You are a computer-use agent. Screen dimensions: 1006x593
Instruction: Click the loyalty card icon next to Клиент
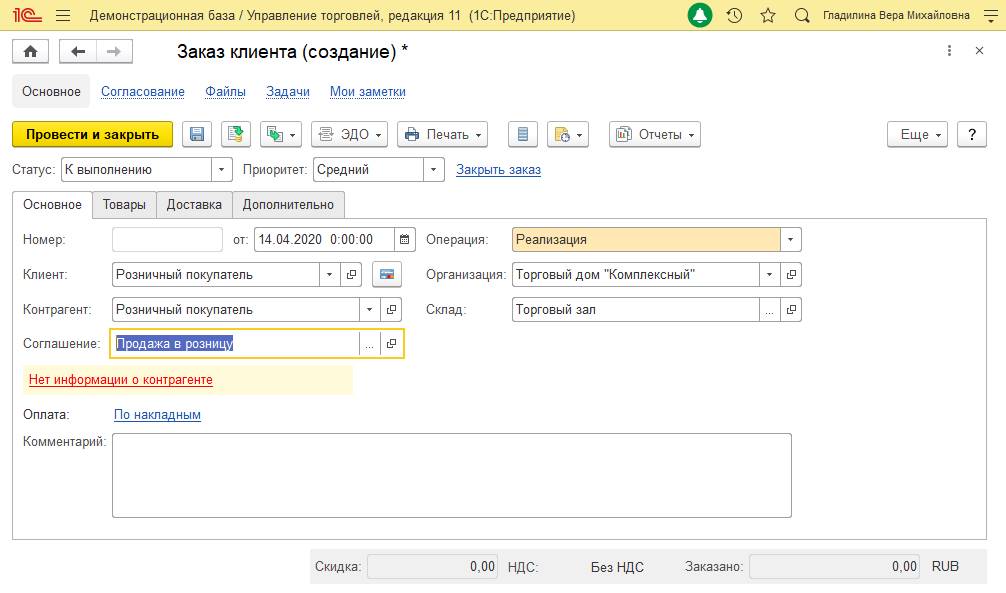(x=387, y=275)
